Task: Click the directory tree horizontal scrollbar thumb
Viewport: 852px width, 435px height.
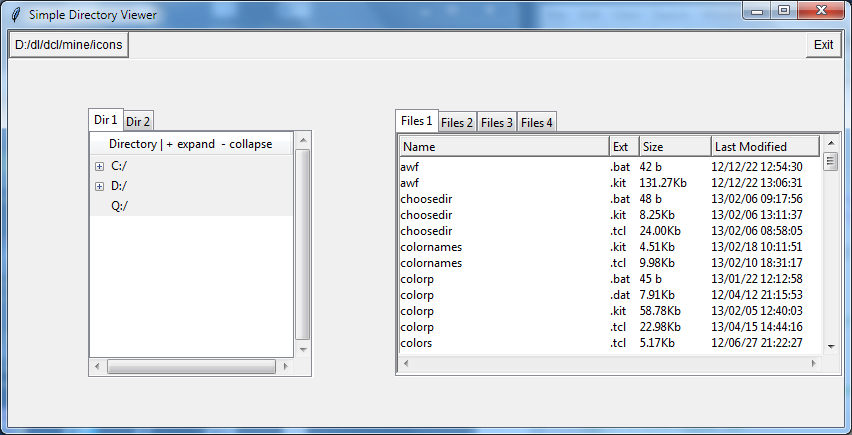Action: coord(191,367)
